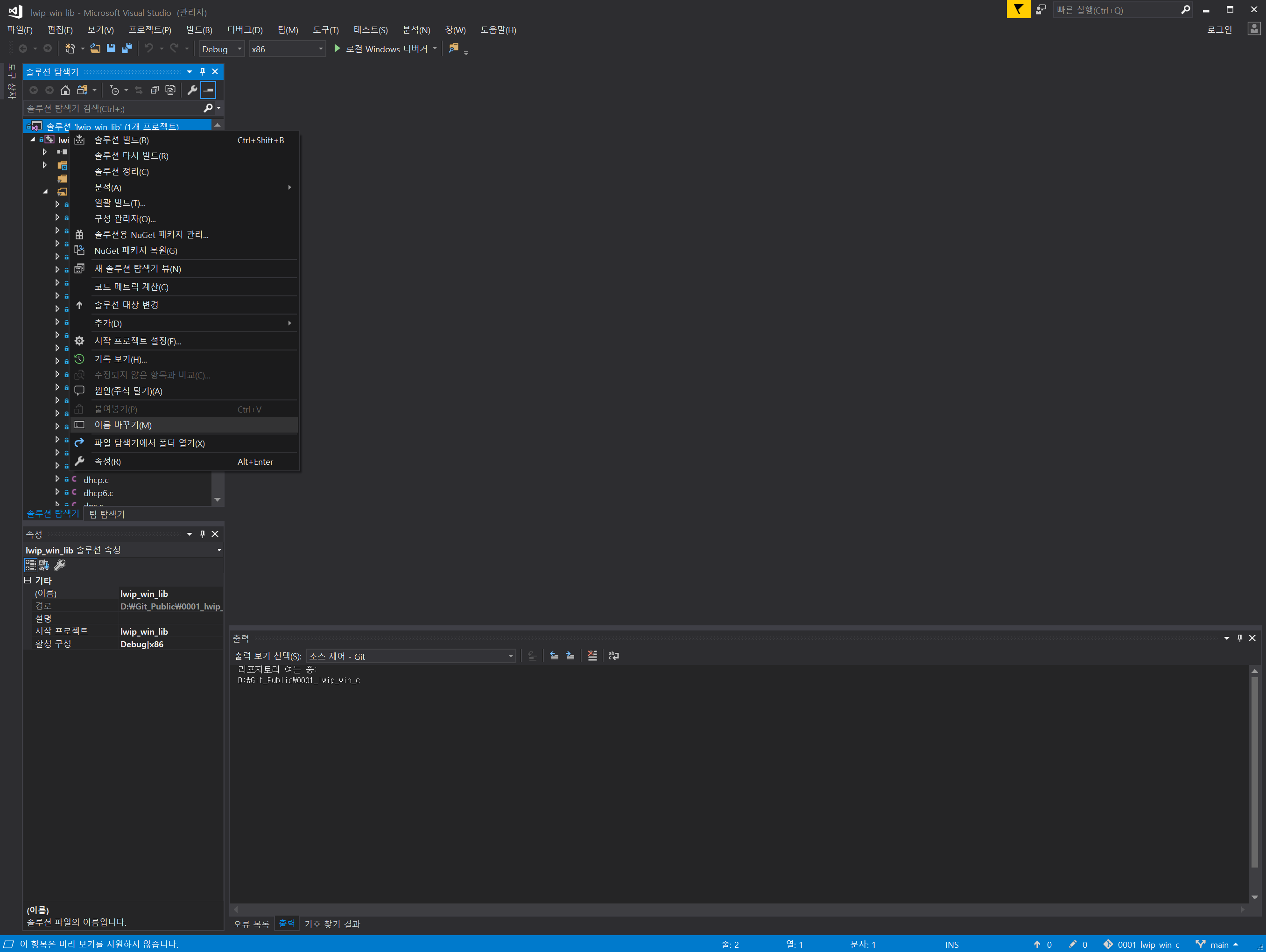This screenshot has height=952, width=1266.
Task: Click the Home icon in Solution Explorer toolbar
Action: tap(65, 90)
